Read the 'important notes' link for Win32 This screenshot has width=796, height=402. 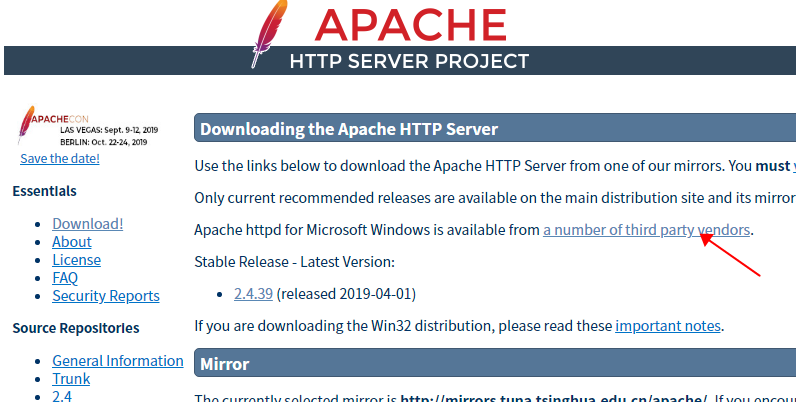[668, 326]
